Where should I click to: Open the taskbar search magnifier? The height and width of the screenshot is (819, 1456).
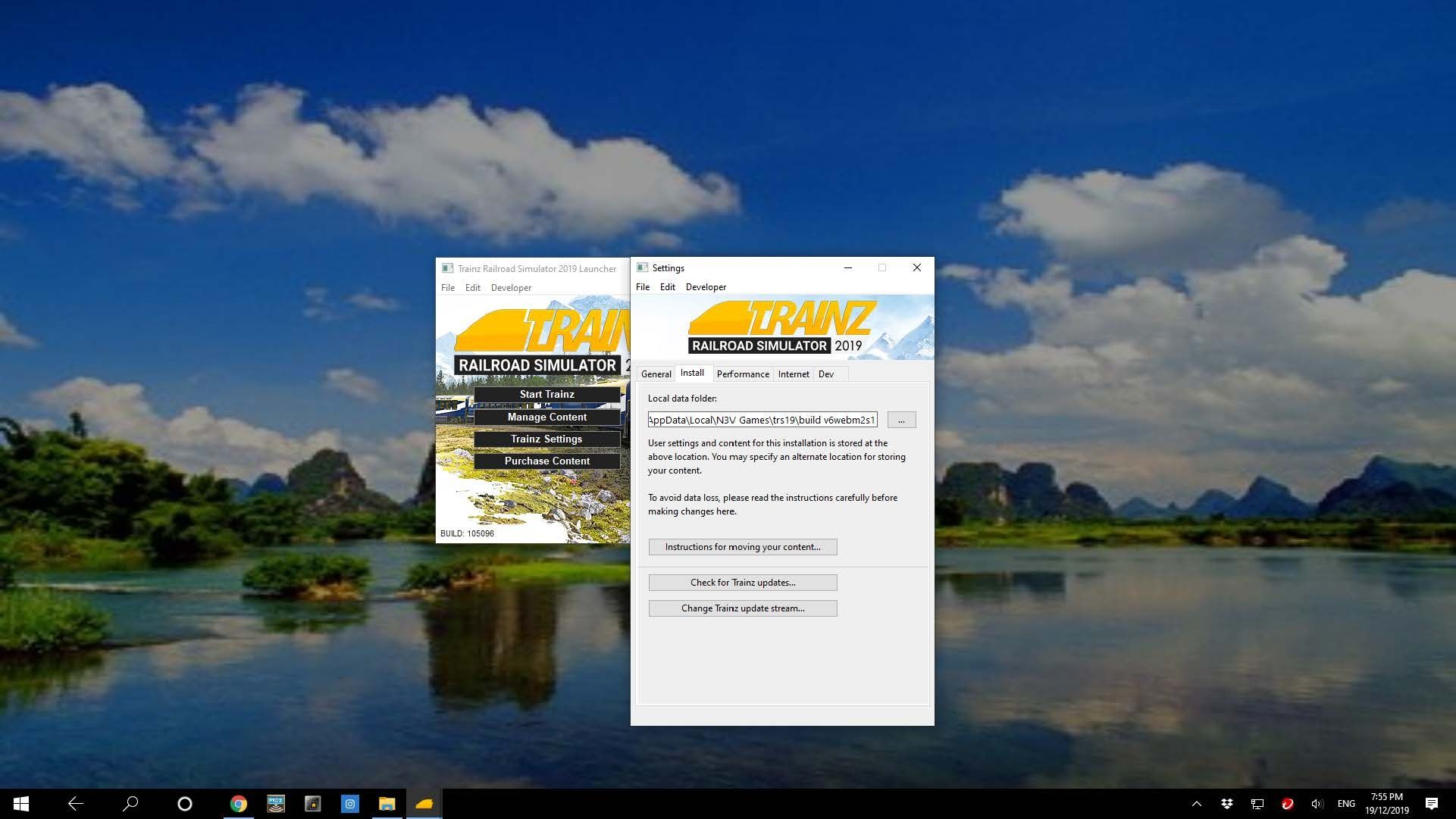[130, 804]
